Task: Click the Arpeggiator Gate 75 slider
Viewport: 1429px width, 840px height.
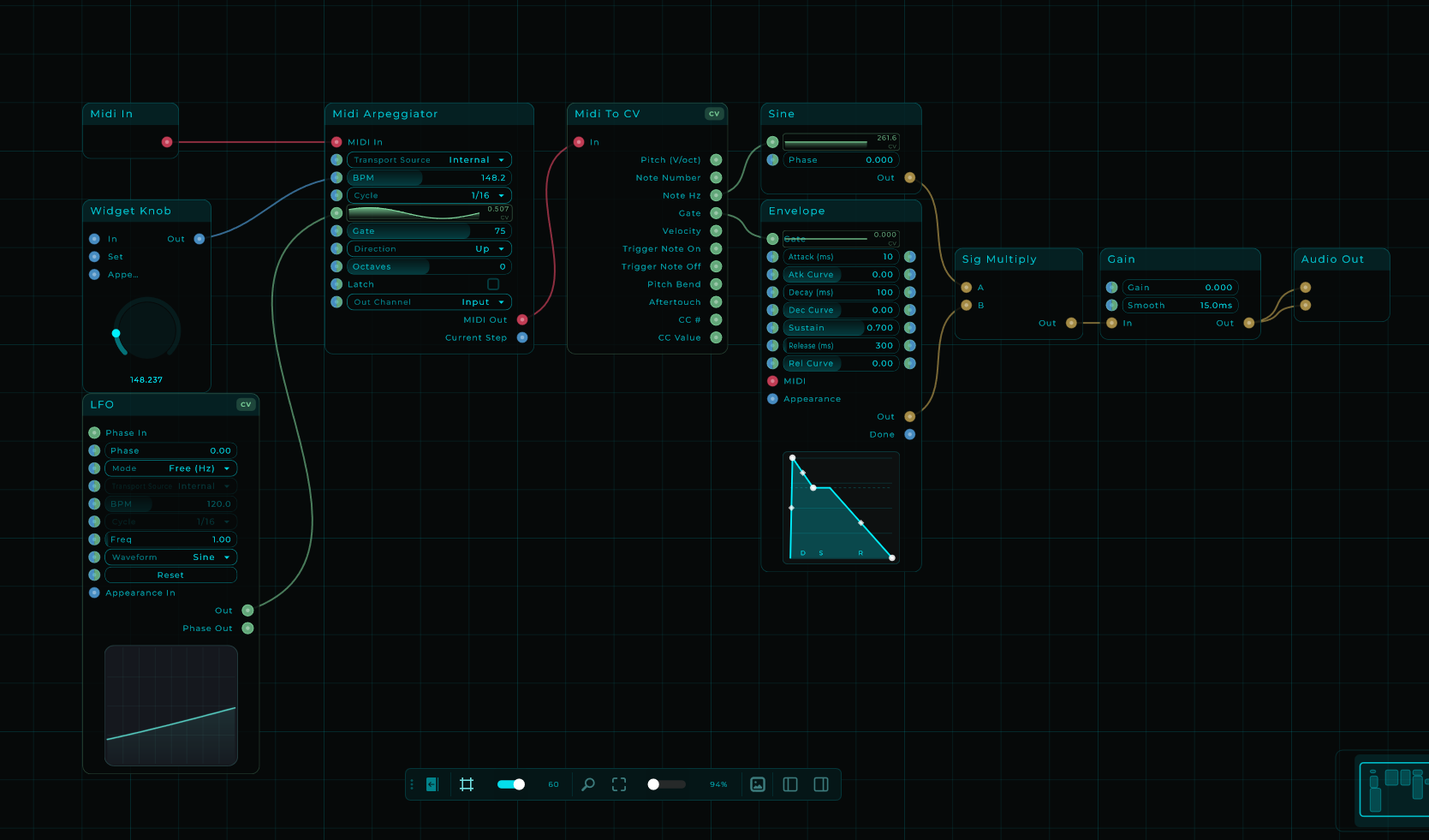Action: [x=429, y=231]
